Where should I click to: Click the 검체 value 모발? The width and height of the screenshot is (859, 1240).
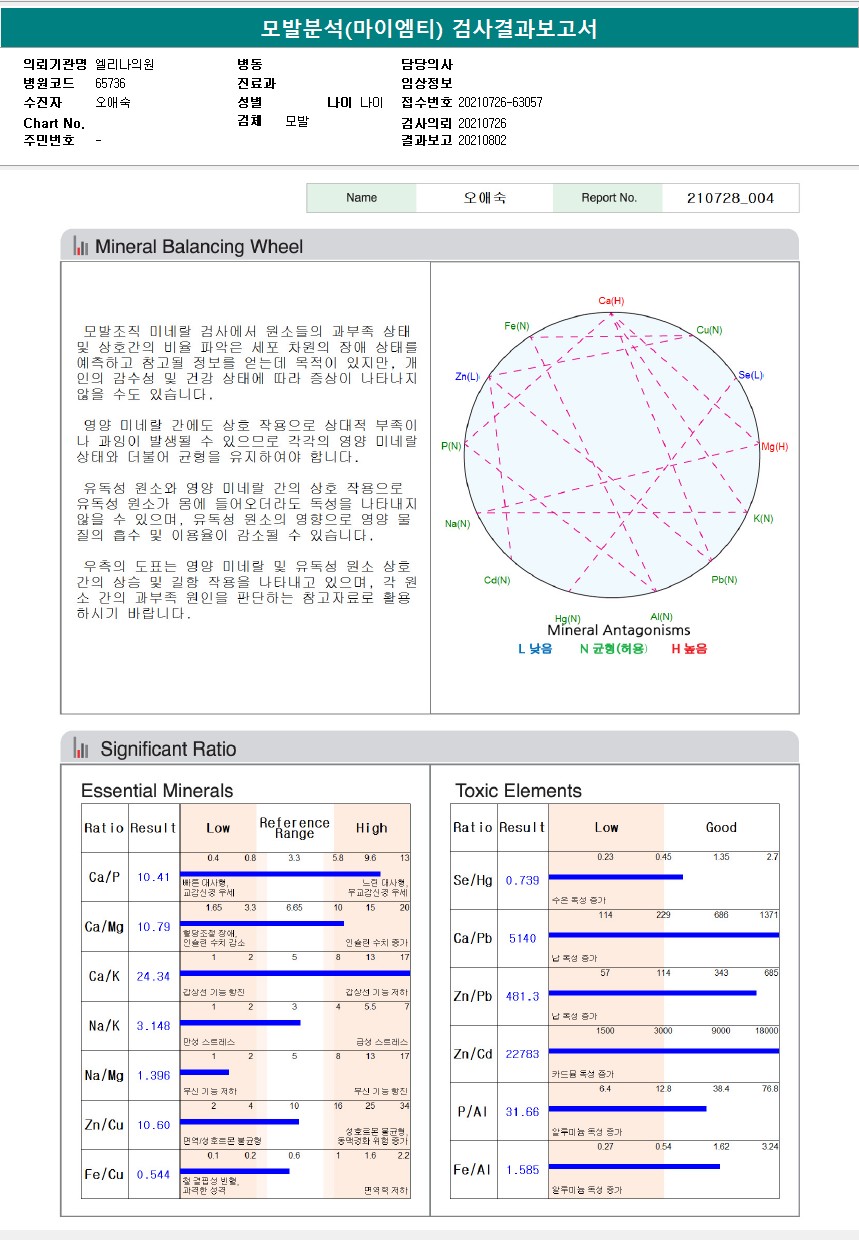pyautogui.click(x=297, y=121)
